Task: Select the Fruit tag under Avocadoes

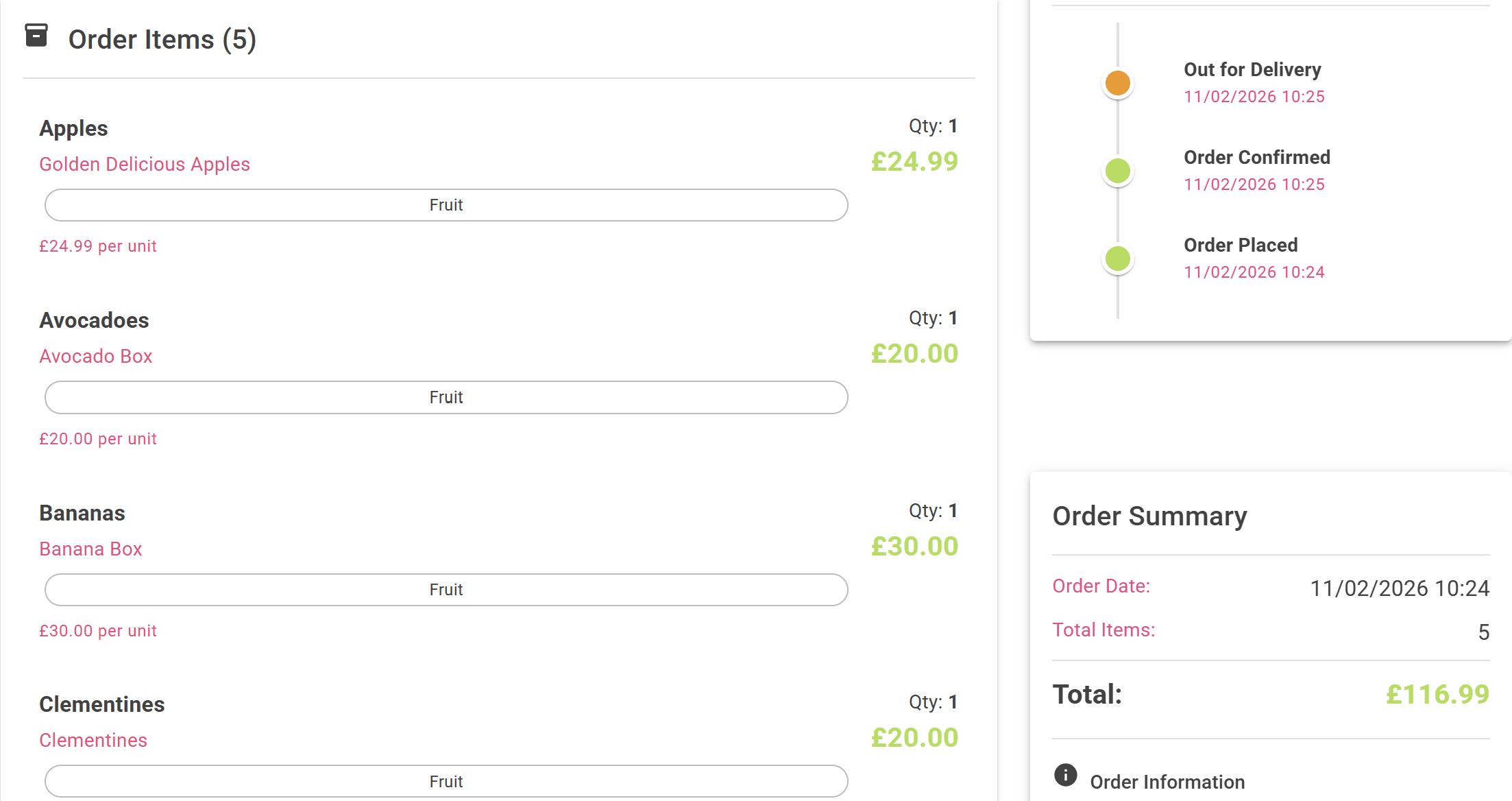Action: (446, 397)
